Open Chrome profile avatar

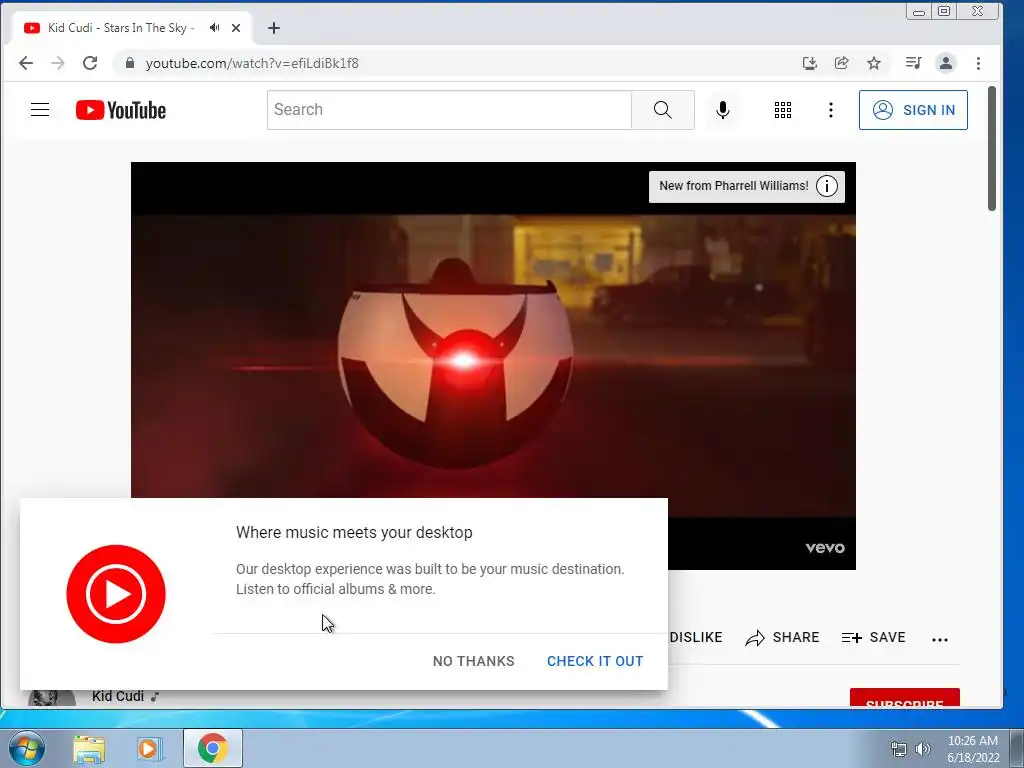coord(946,63)
